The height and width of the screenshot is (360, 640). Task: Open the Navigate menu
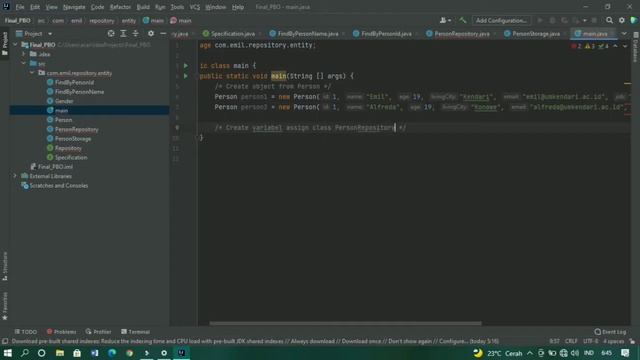pyautogui.click(x=74, y=7)
